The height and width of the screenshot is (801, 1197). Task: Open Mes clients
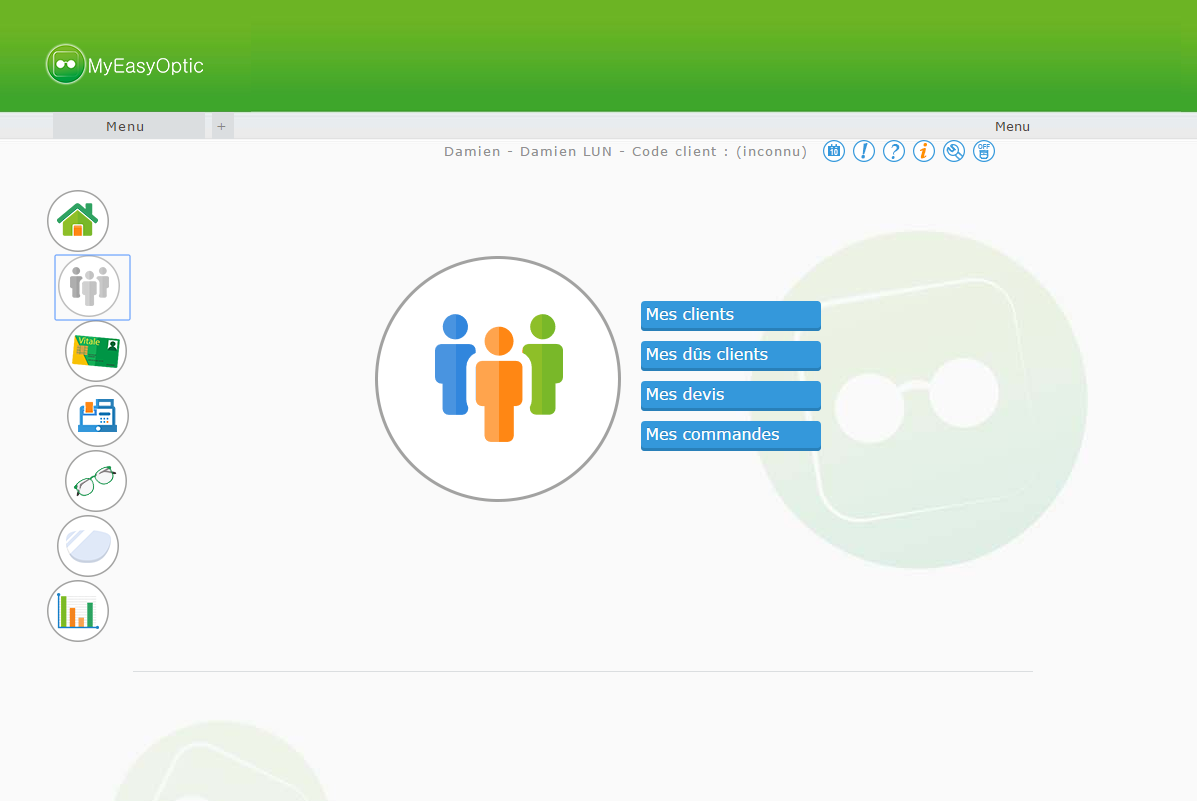[731, 315]
